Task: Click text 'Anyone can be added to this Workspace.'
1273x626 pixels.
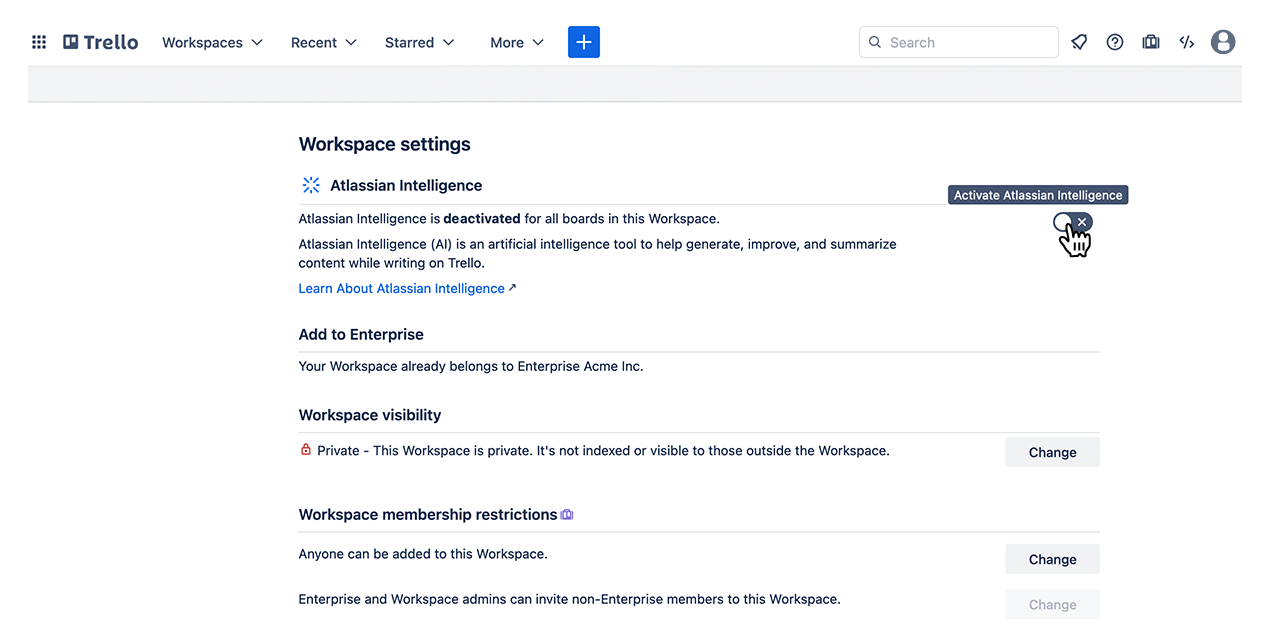Action: coord(423,553)
